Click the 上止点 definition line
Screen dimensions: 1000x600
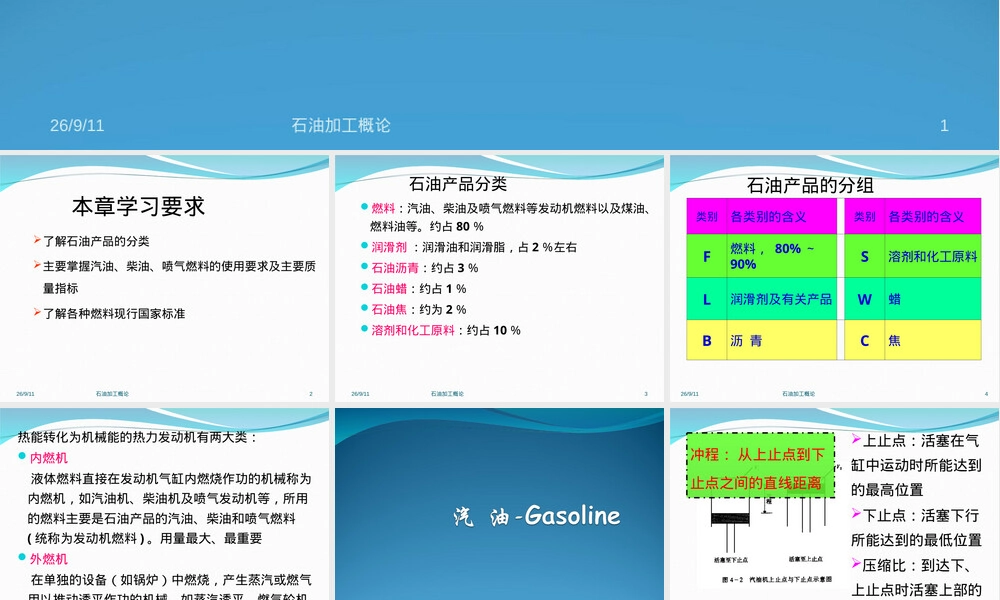point(916,465)
